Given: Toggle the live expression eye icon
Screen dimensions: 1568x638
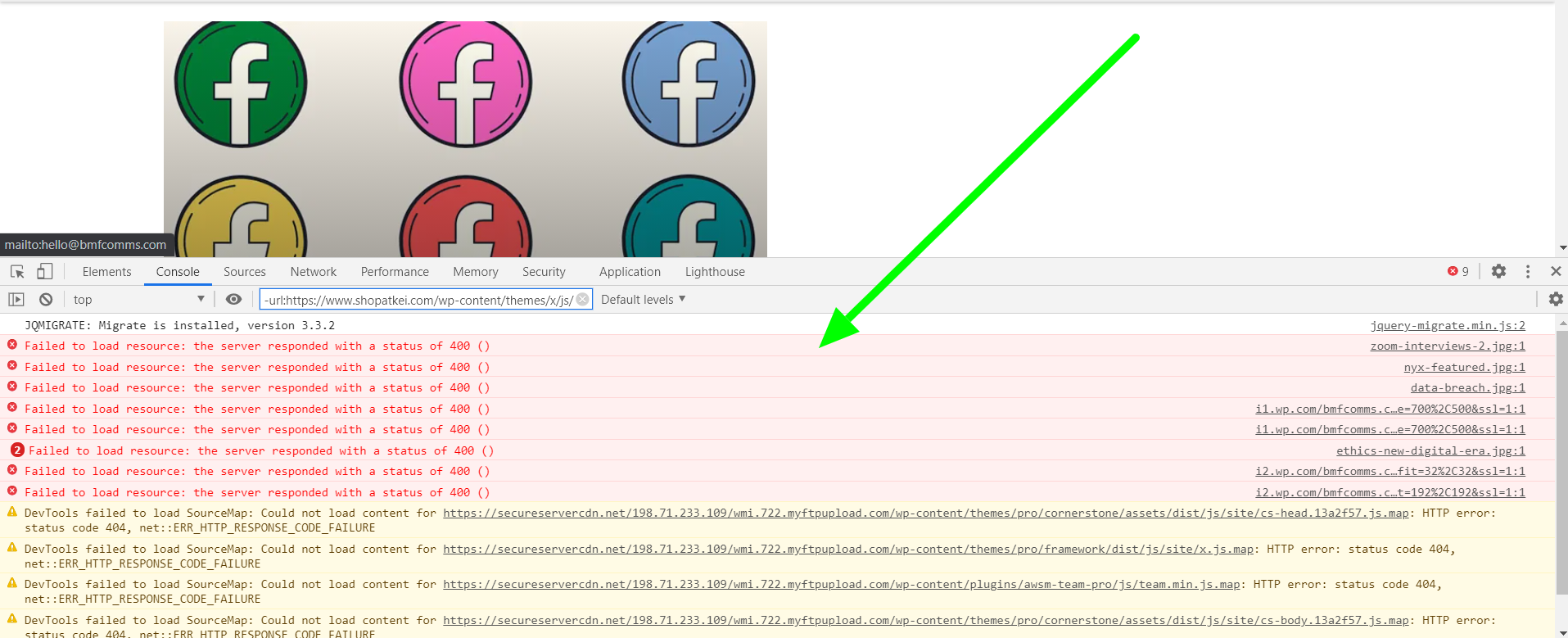Looking at the screenshot, I should click(233, 300).
